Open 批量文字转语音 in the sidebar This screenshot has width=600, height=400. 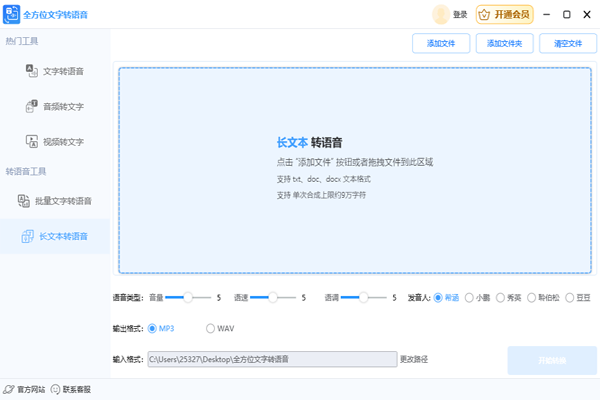(x=55, y=201)
